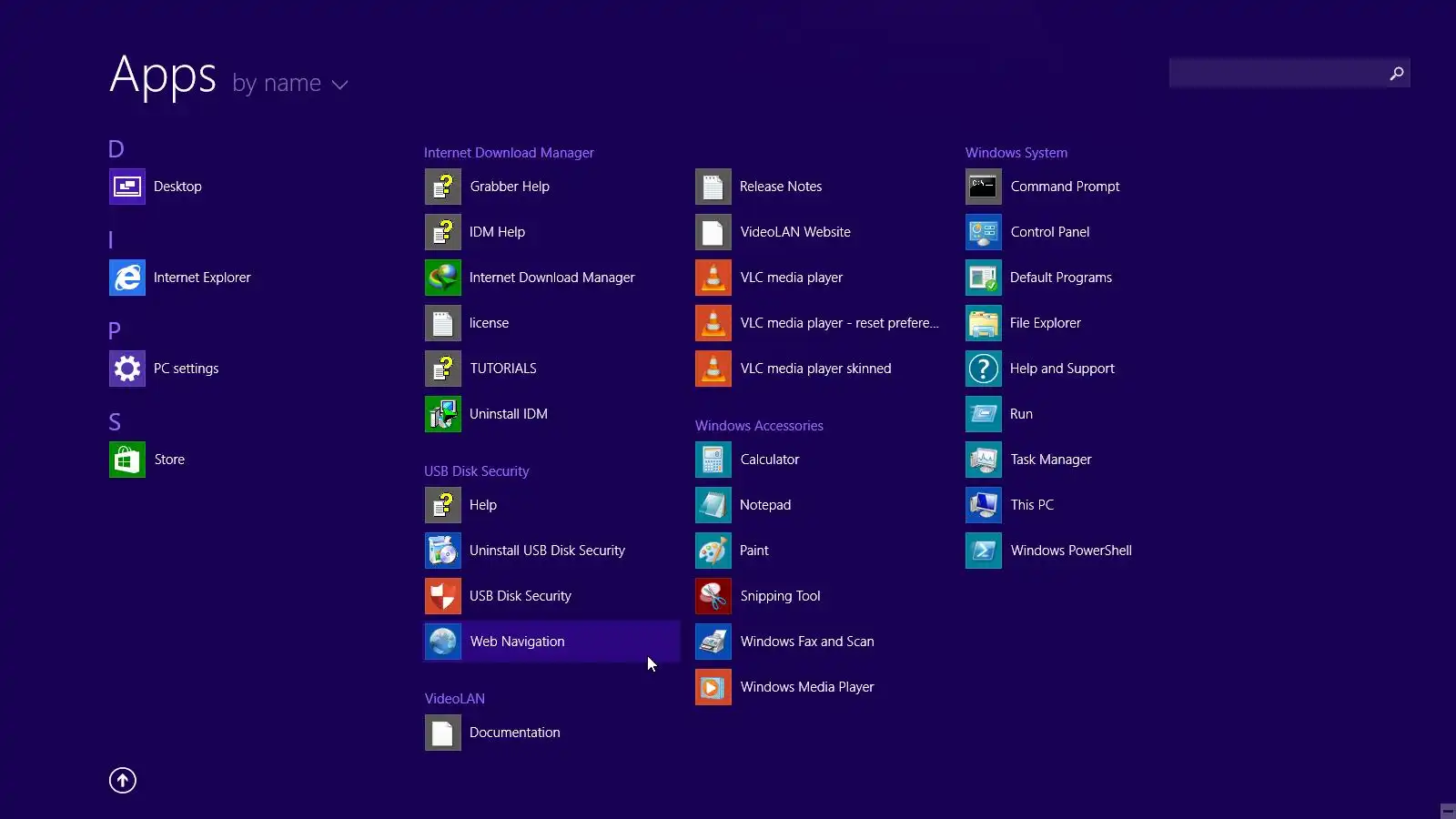The height and width of the screenshot is (819, 1456).
Task: Open Windows Fax and Scan icon
Action: coord(713,642)
